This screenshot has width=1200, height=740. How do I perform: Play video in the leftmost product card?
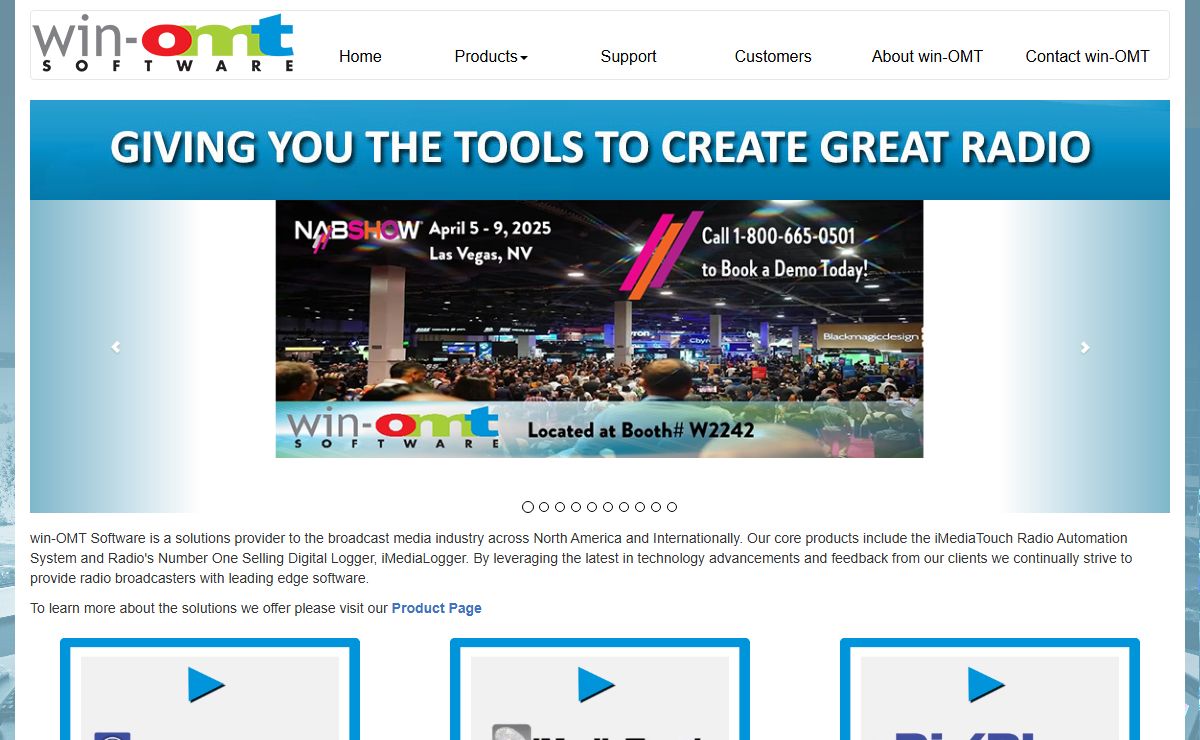pos(206,685)
